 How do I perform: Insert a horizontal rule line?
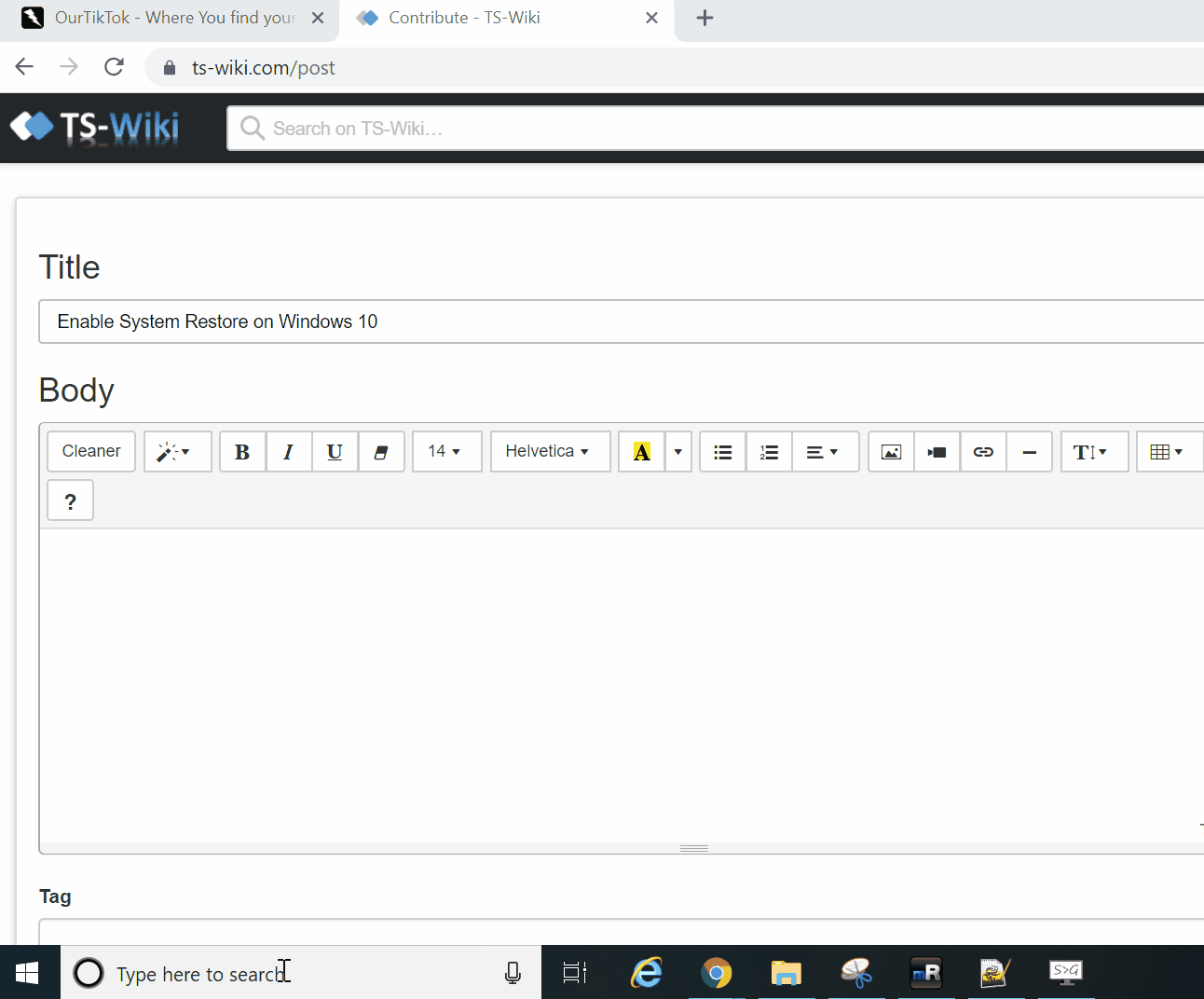point(1030,452)
